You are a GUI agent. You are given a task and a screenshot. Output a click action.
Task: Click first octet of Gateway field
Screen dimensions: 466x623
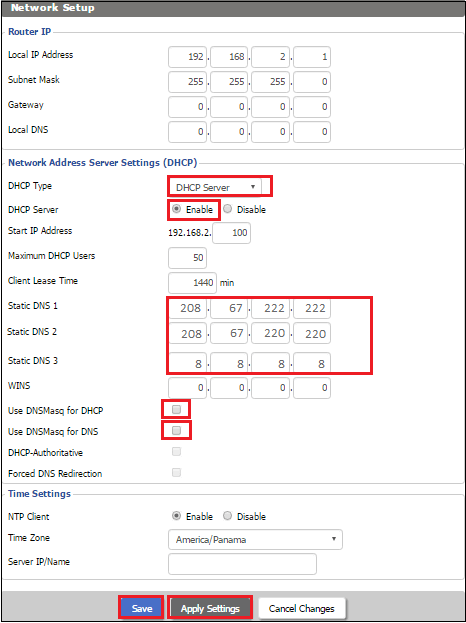point(188,107)
